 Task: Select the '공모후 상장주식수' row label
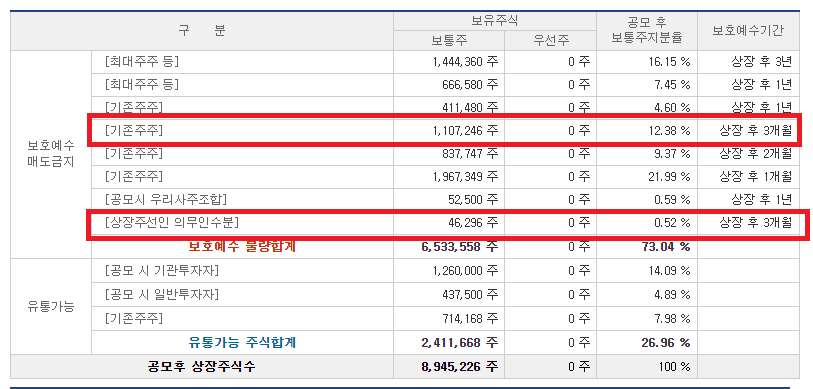point(201,367)
